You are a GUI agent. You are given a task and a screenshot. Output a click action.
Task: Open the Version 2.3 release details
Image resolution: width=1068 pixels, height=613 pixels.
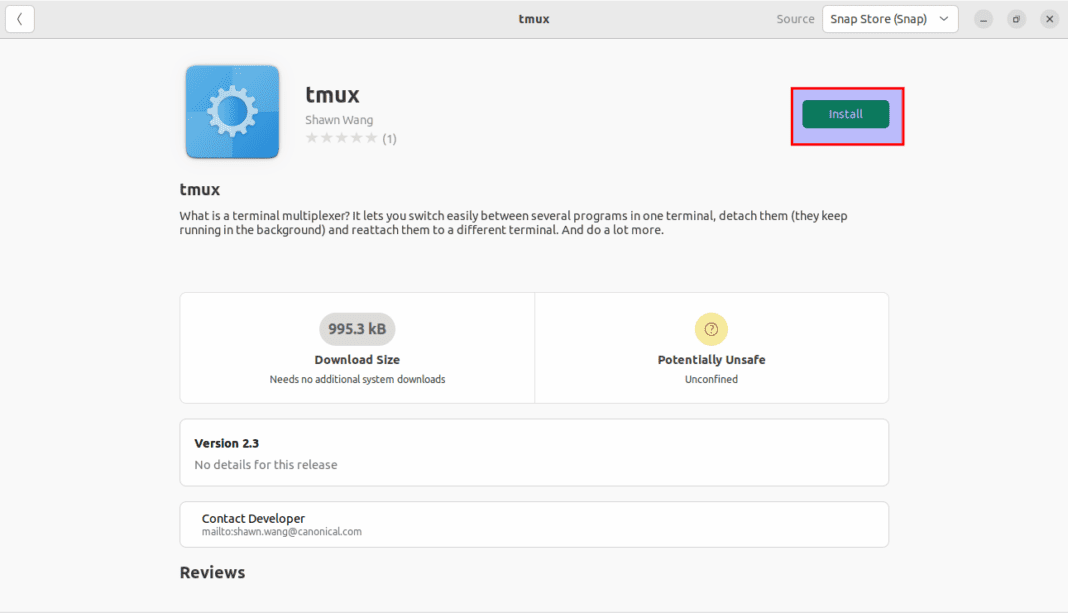534,453
